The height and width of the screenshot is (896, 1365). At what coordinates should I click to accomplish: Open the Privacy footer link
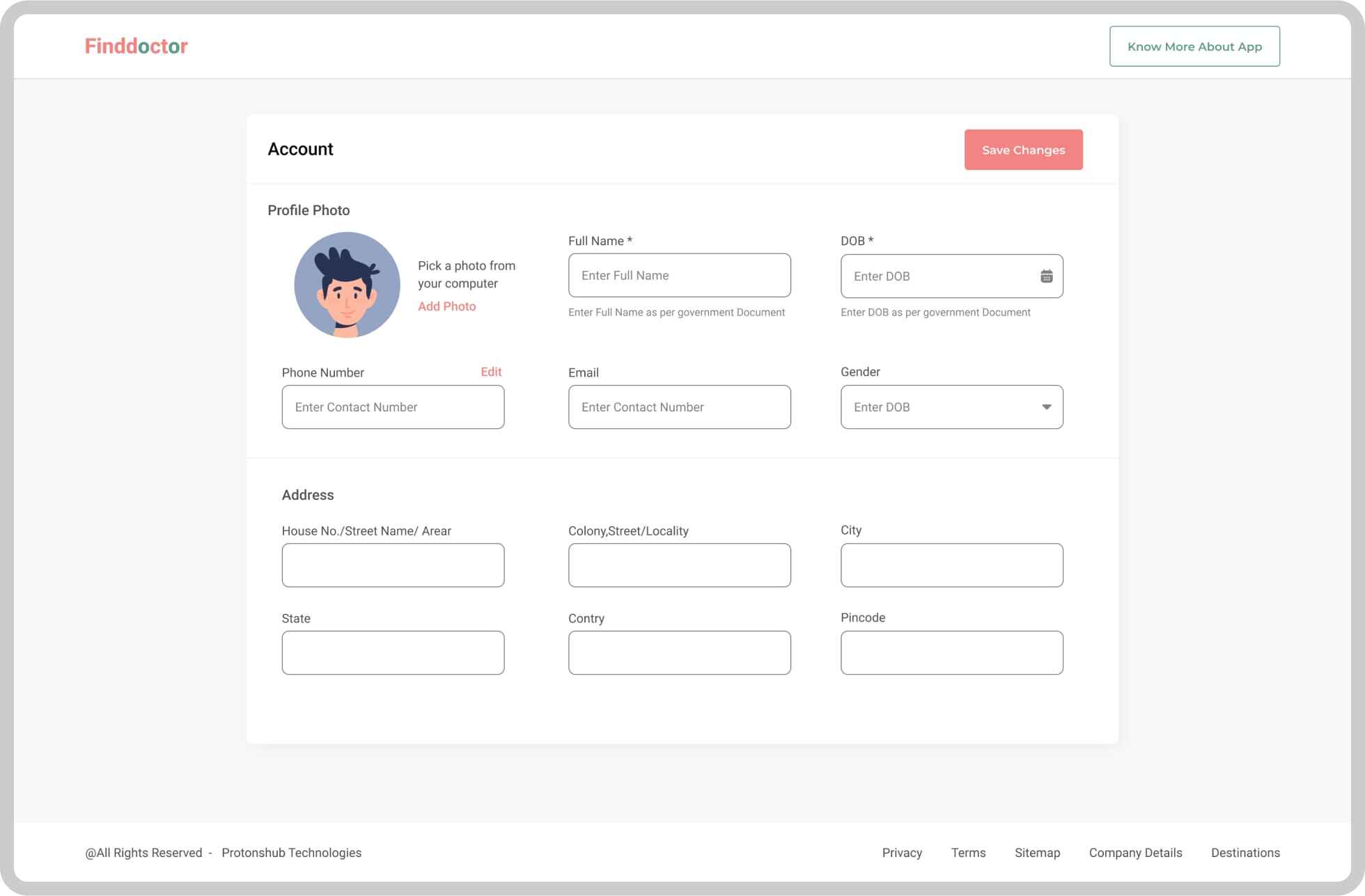(902, 853)
